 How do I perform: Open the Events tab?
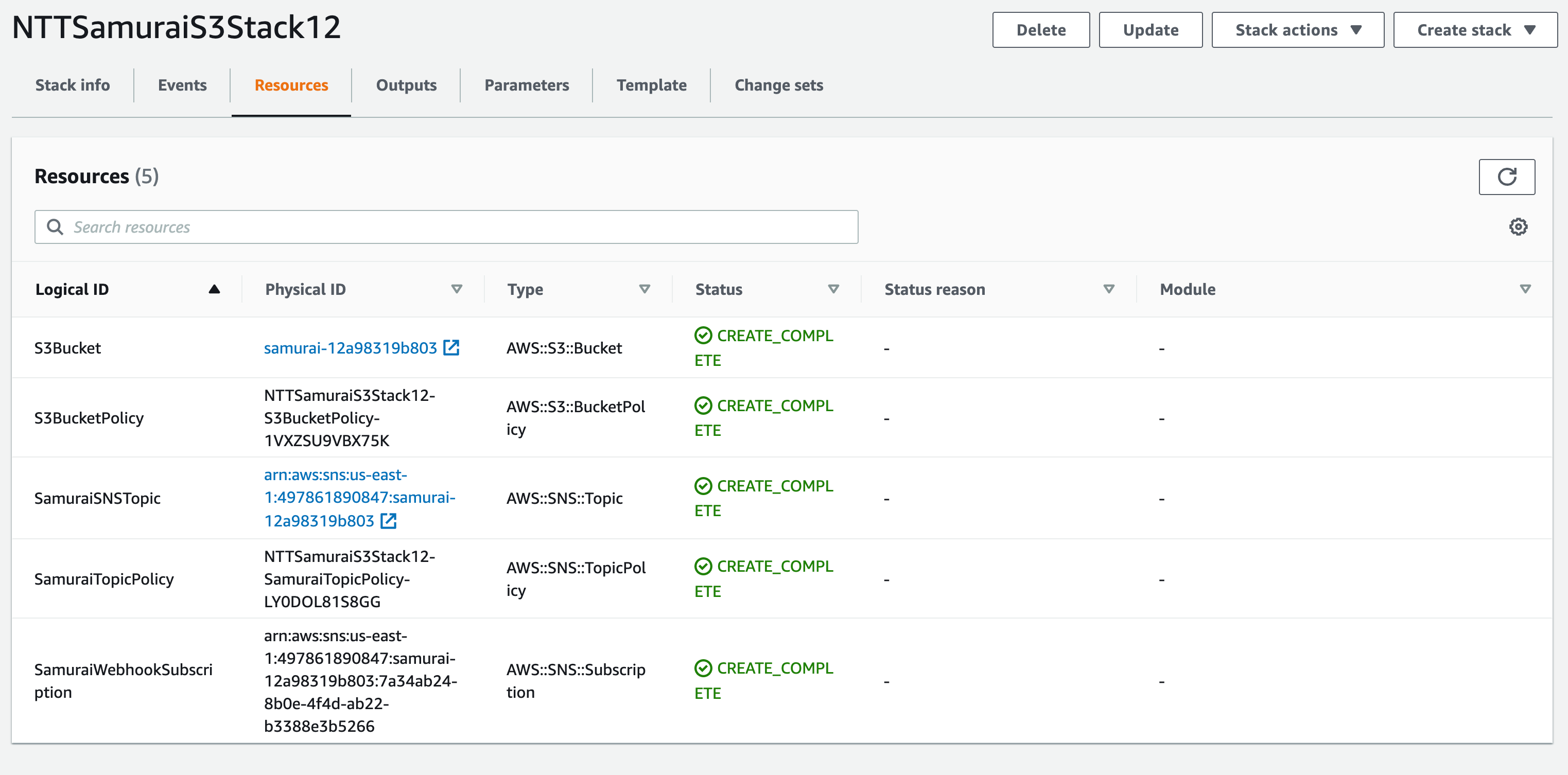[182, 85]
